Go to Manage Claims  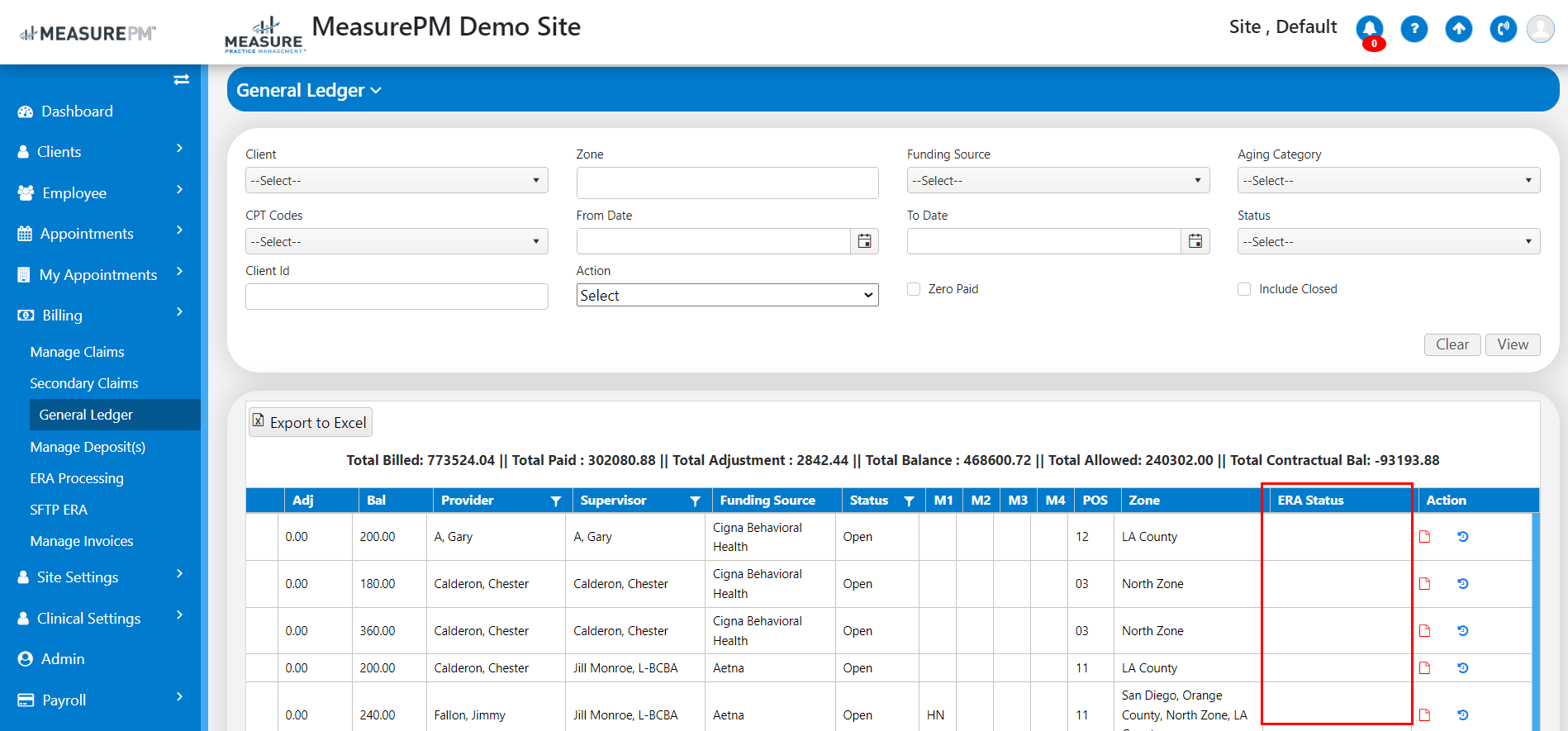tap(77, 352)
